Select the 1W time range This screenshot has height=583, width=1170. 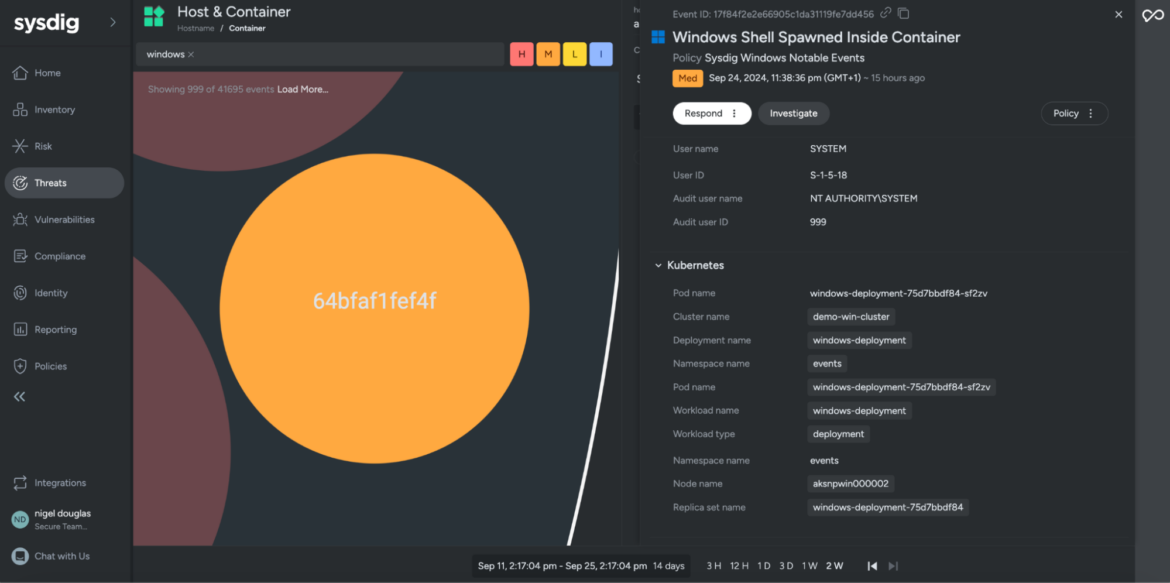pos(810,566)
